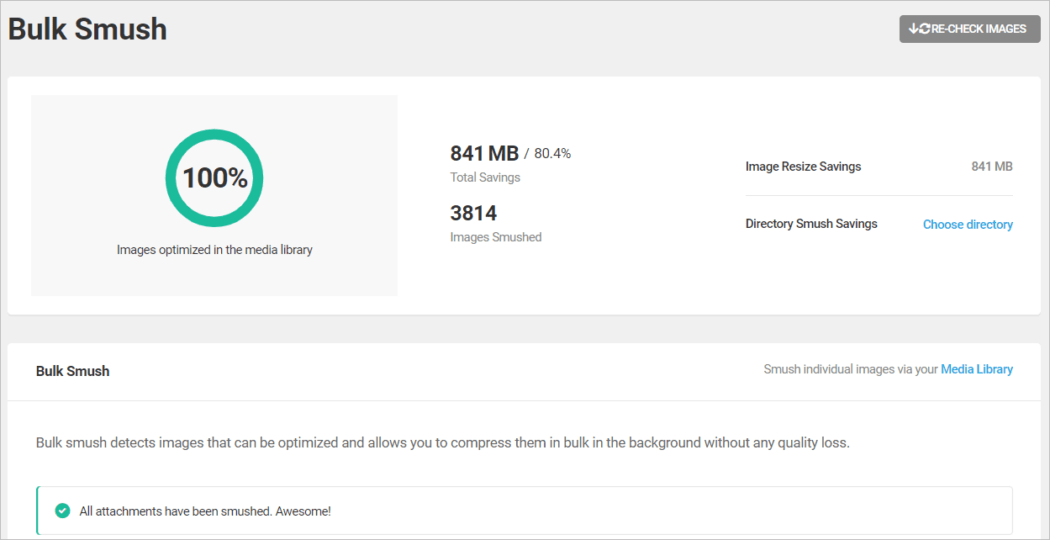Click the 100% circular progress ring
The height and width of the screenshot is (540, 1050).
(x=214, y=178)
